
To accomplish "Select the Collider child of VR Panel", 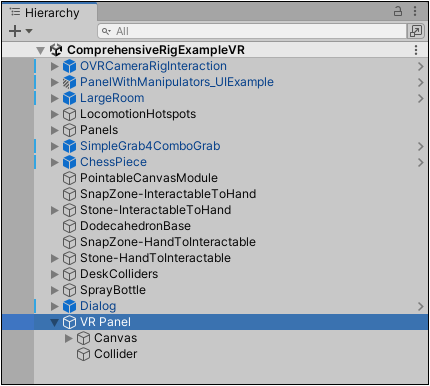I will 115,354.
